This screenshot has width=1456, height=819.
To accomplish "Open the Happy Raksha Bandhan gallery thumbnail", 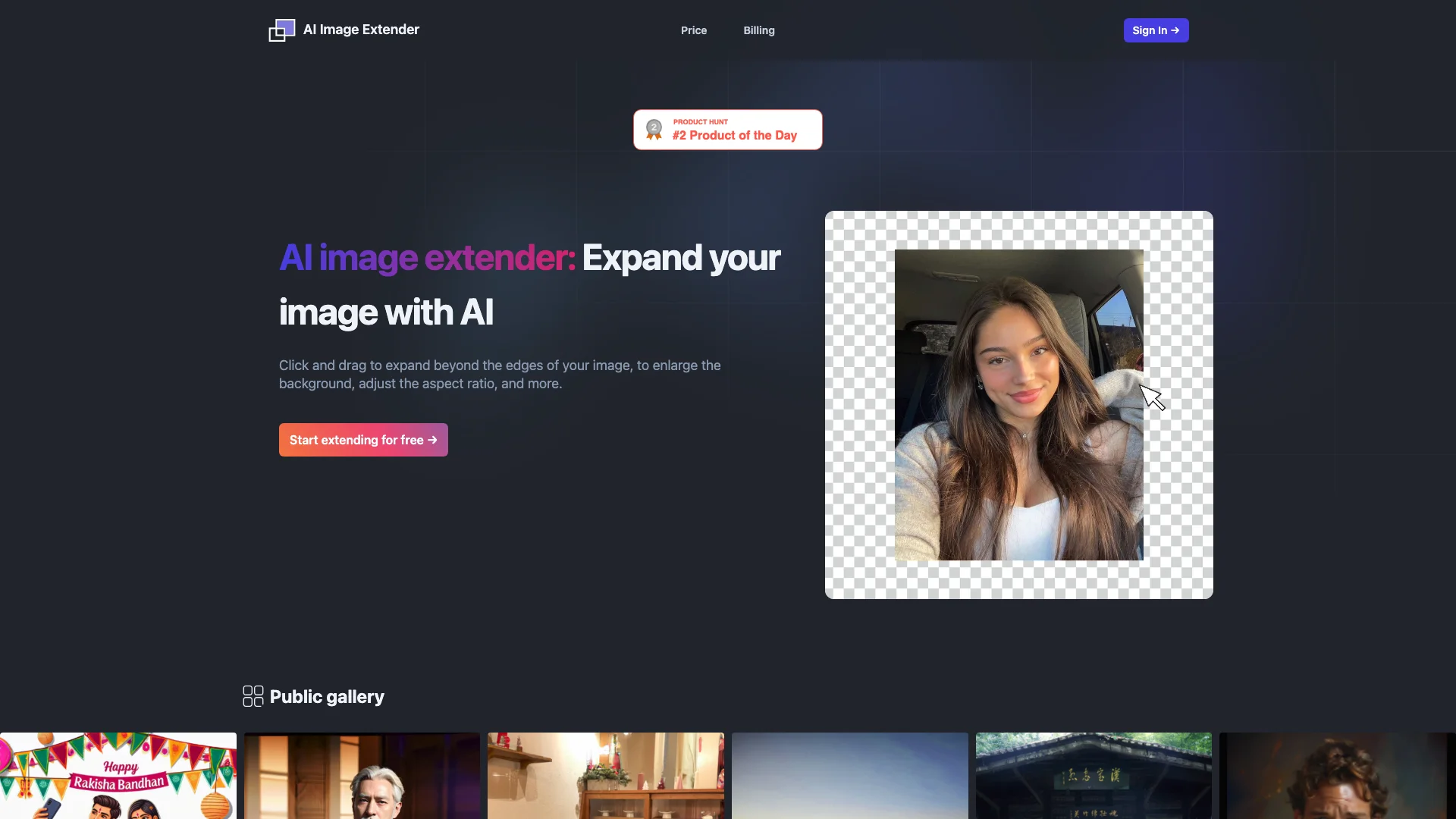I will click(118, 775).
